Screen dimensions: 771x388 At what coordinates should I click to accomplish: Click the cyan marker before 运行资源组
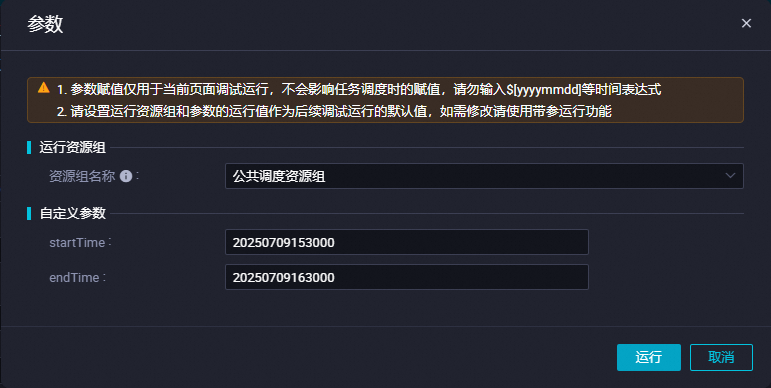click(29, 147)
